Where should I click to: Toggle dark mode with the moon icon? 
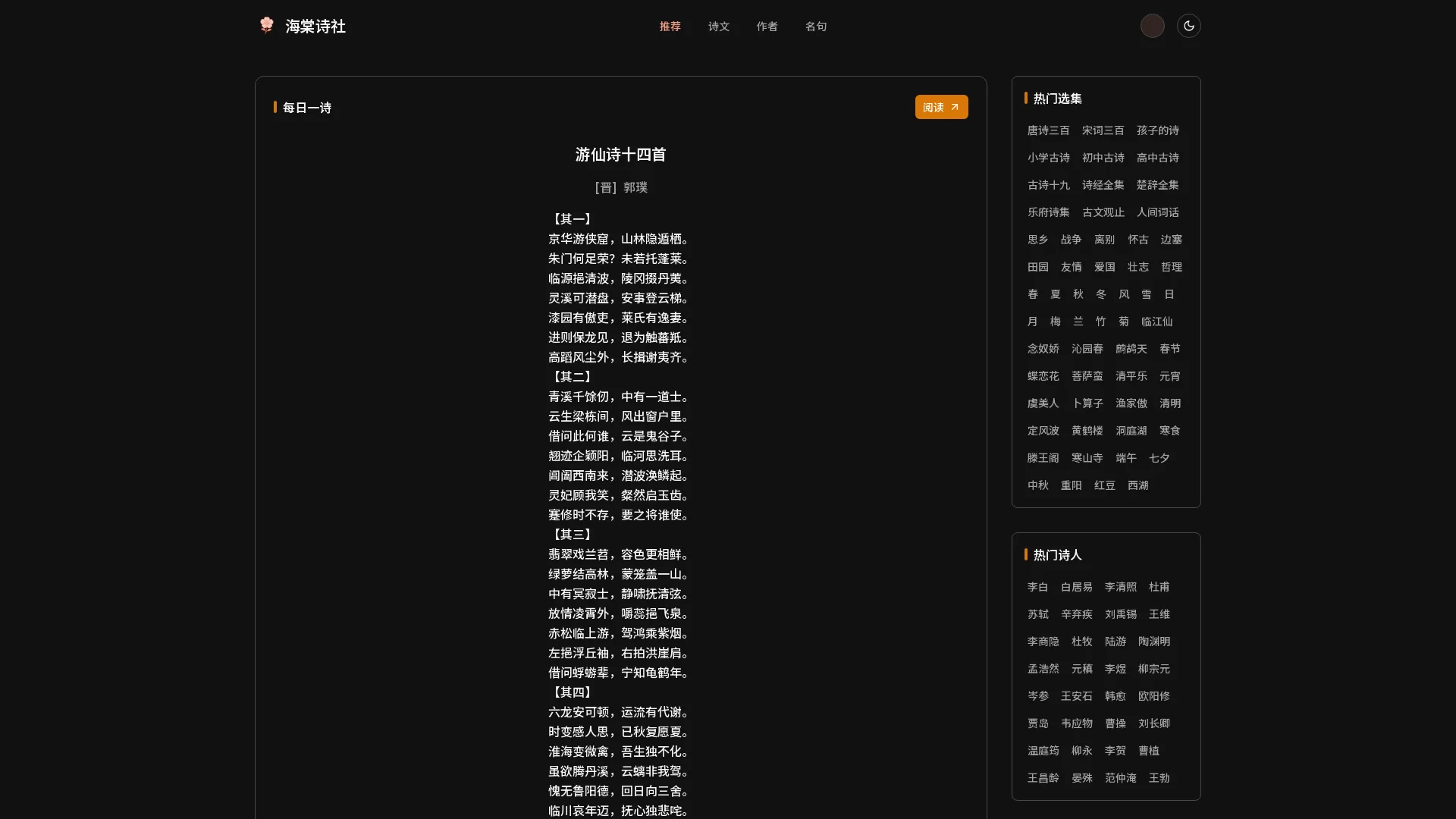point(1188,26)
